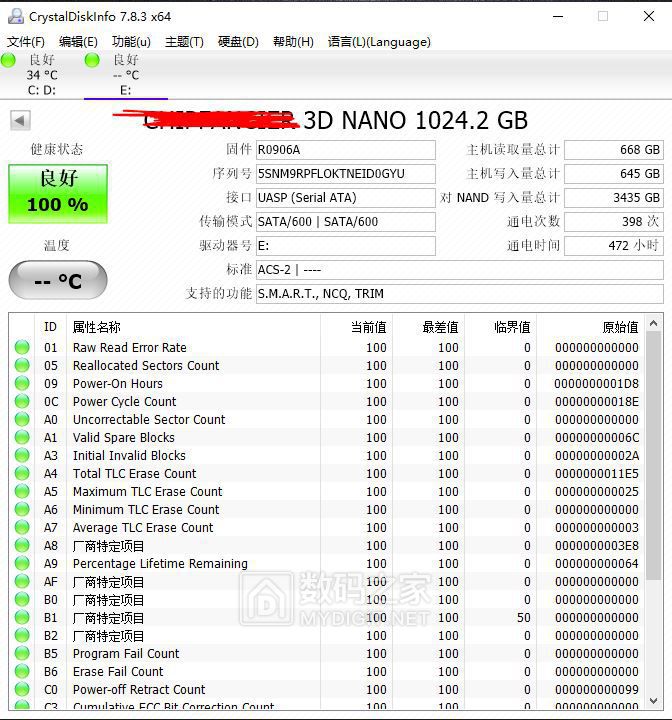Click status icon for Average TLC Erase Count
The height and width of the screenshot is (720, 672).
(22, 527)
